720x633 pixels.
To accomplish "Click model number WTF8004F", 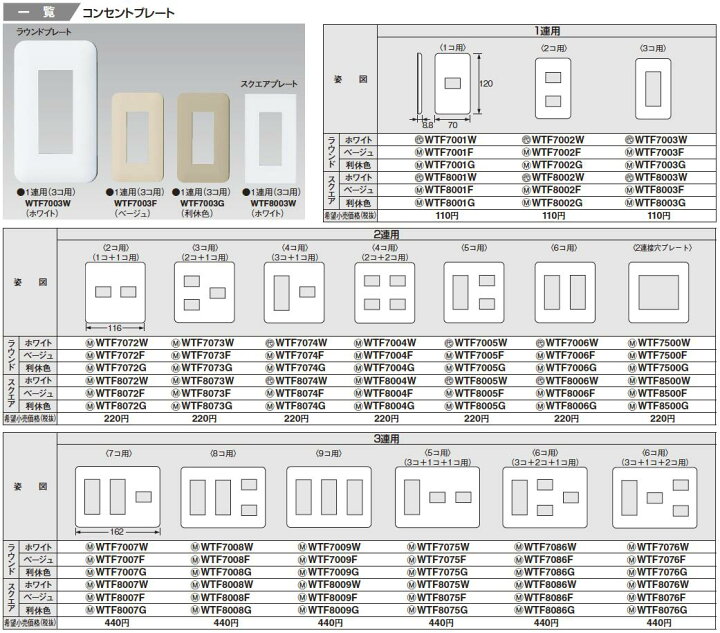I will 388,393.
